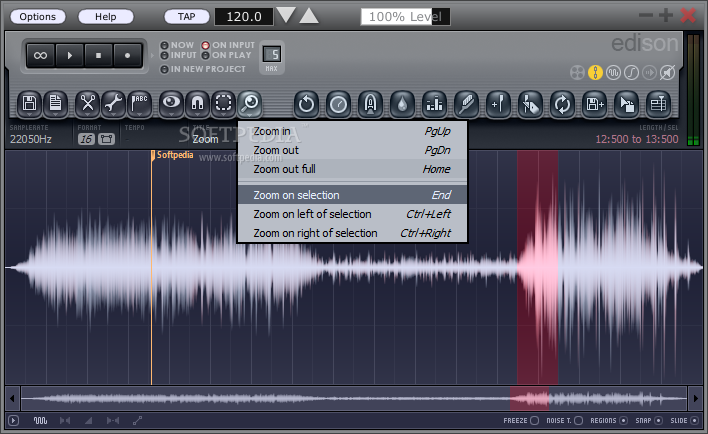Click the send to playlist icon
The width and height of the screenshot is (708, 434).
click(x=658, y=104)
